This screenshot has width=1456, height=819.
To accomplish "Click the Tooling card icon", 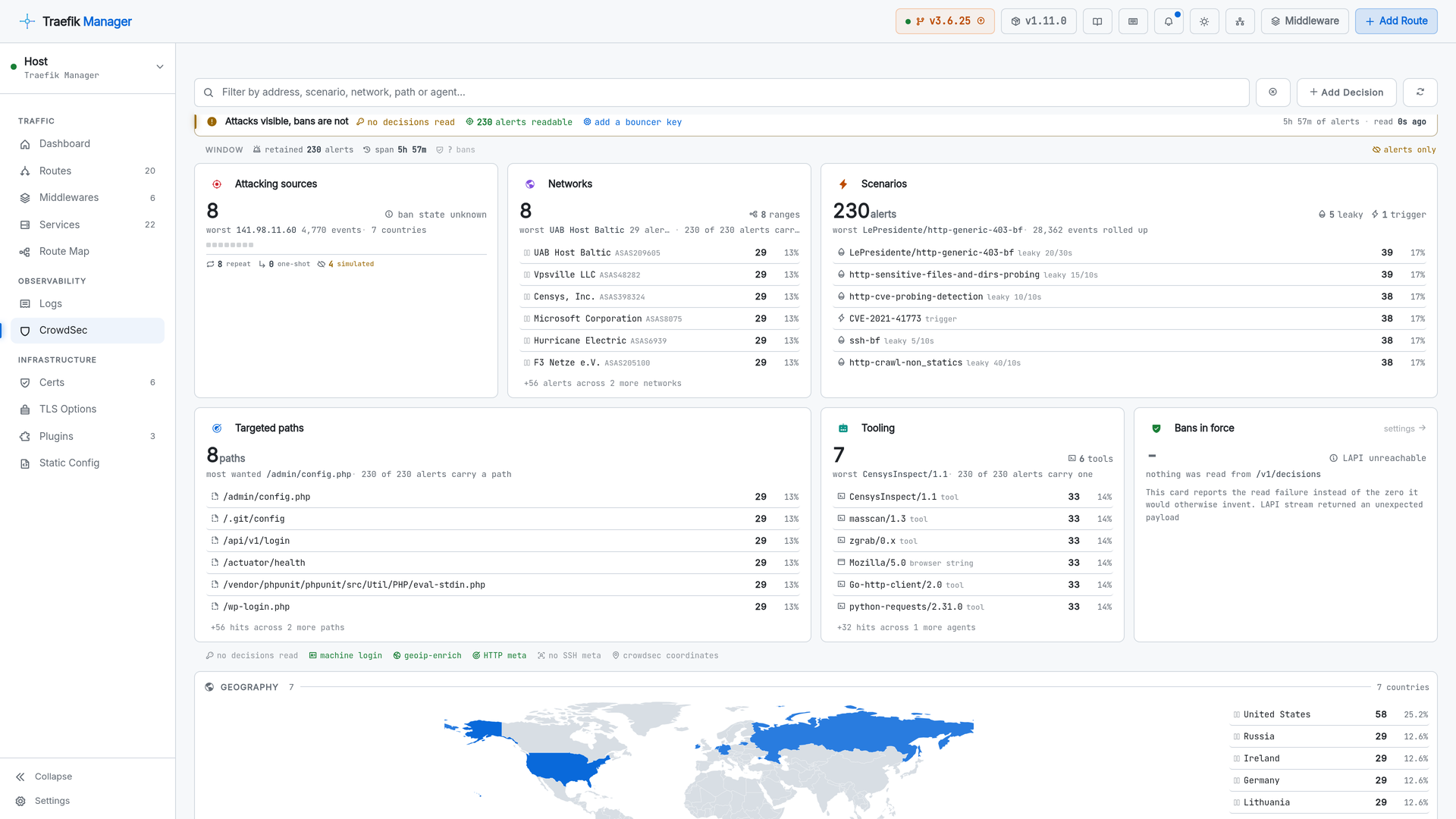I will click(843, 428).
